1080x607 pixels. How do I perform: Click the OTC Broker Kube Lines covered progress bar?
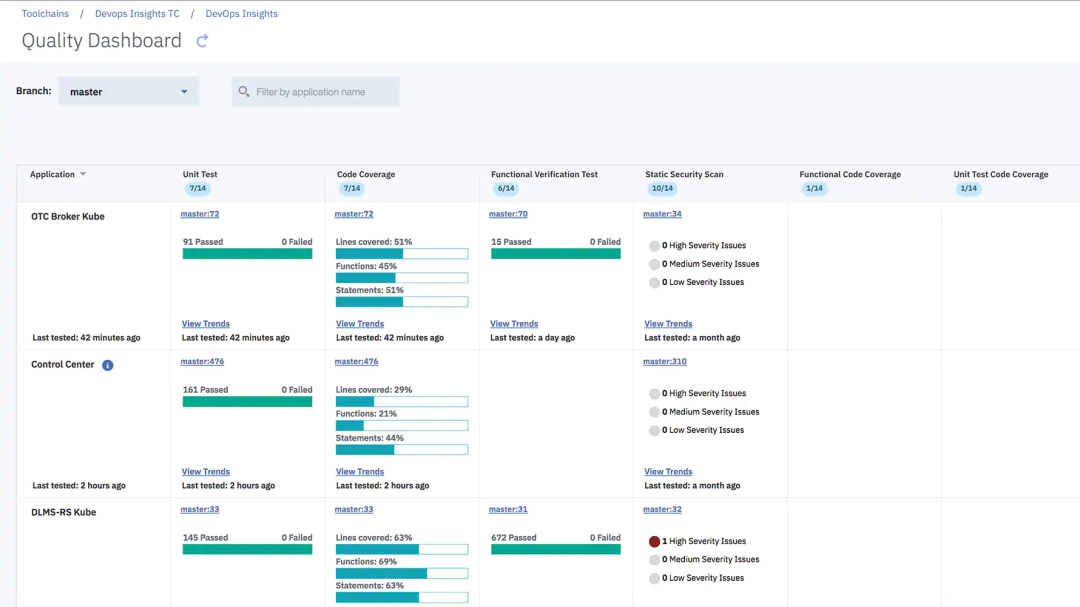point(401,254)
